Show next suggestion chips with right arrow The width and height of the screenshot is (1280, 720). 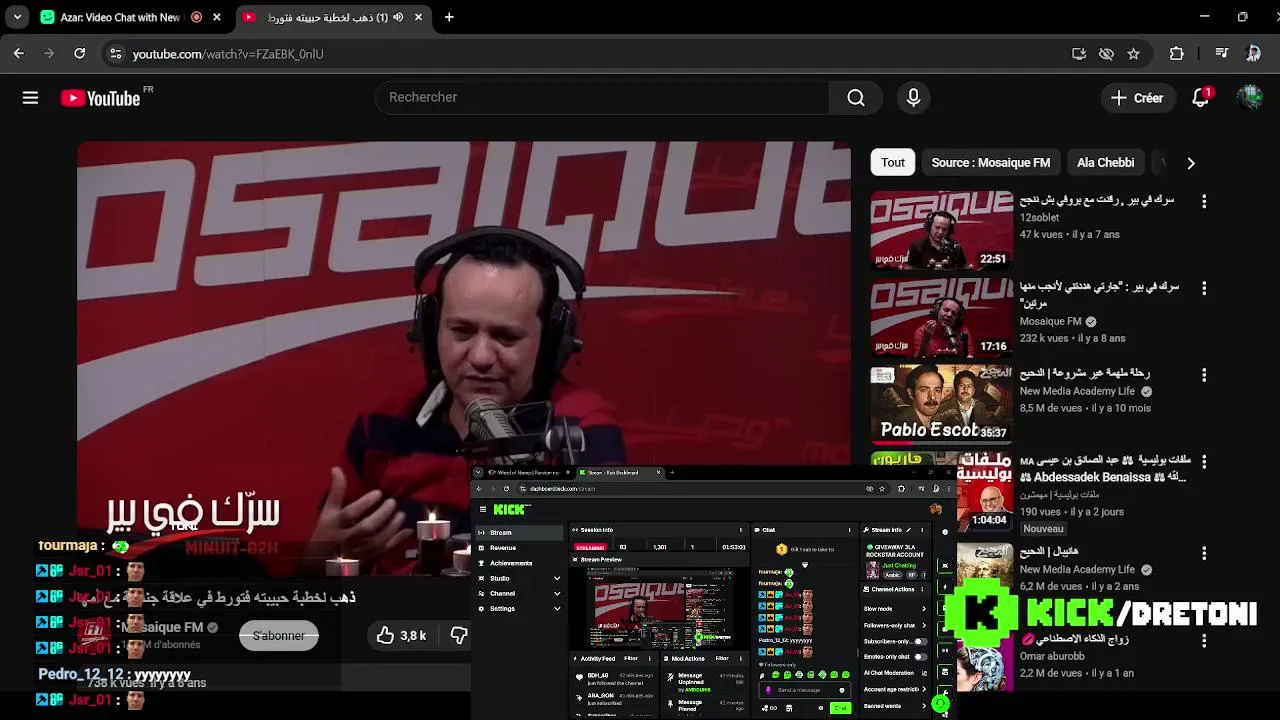(x=1190, y=163)
